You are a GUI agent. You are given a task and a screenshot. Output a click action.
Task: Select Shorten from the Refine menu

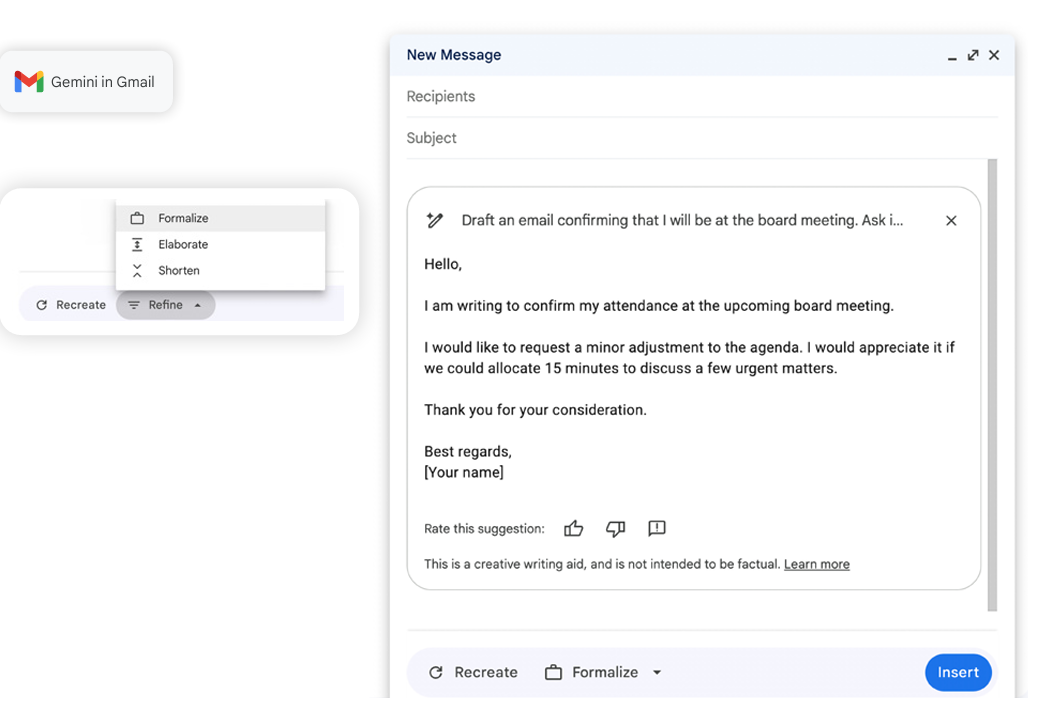pos(179,271)
